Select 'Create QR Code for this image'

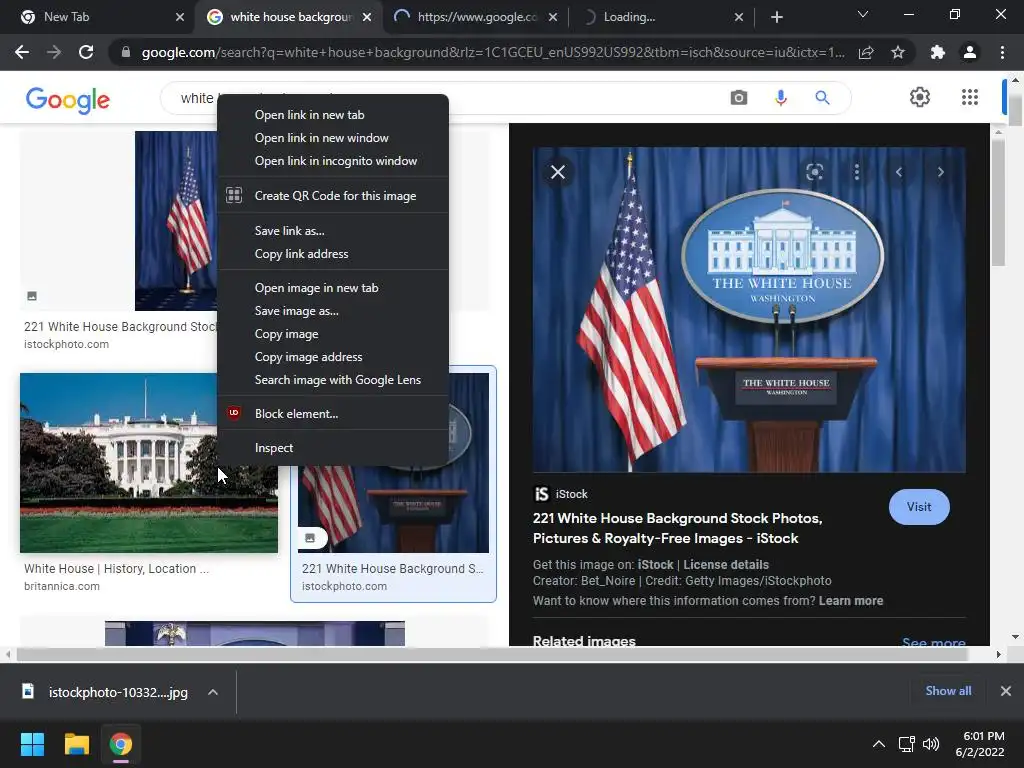(332, 195)
